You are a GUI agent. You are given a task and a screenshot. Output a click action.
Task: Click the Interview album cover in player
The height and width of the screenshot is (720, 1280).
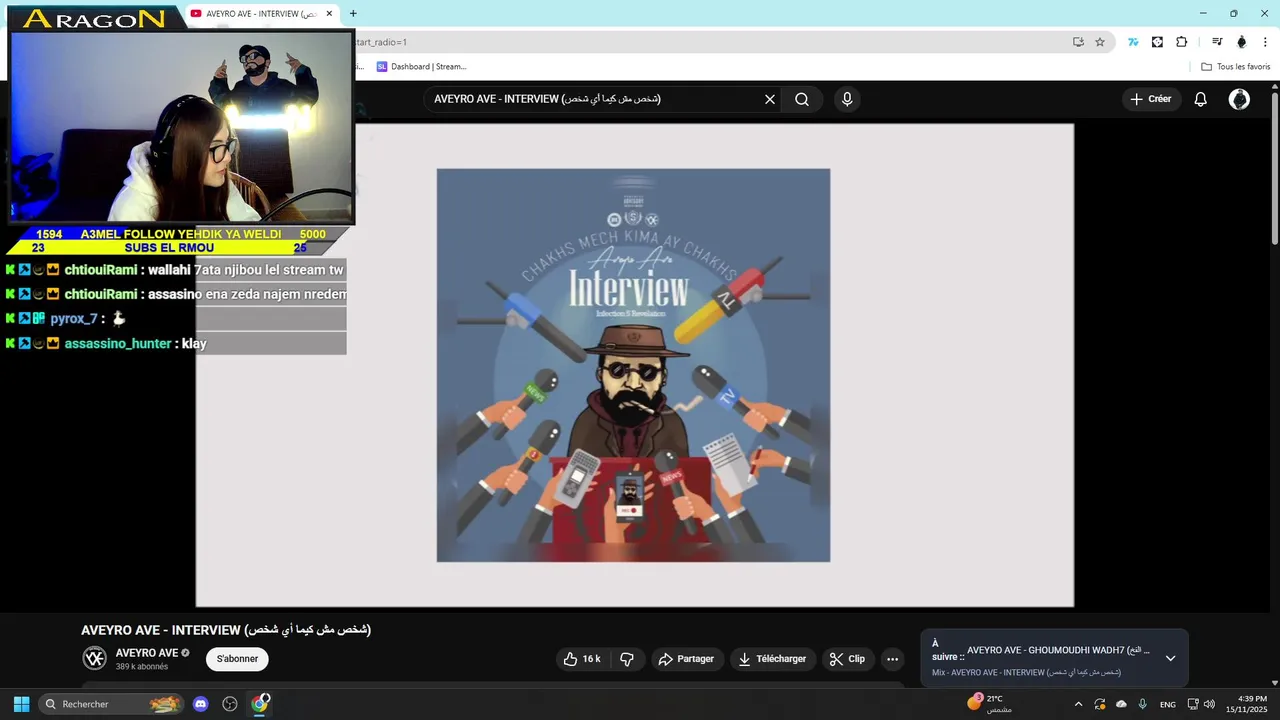click(x=633, y=365)
